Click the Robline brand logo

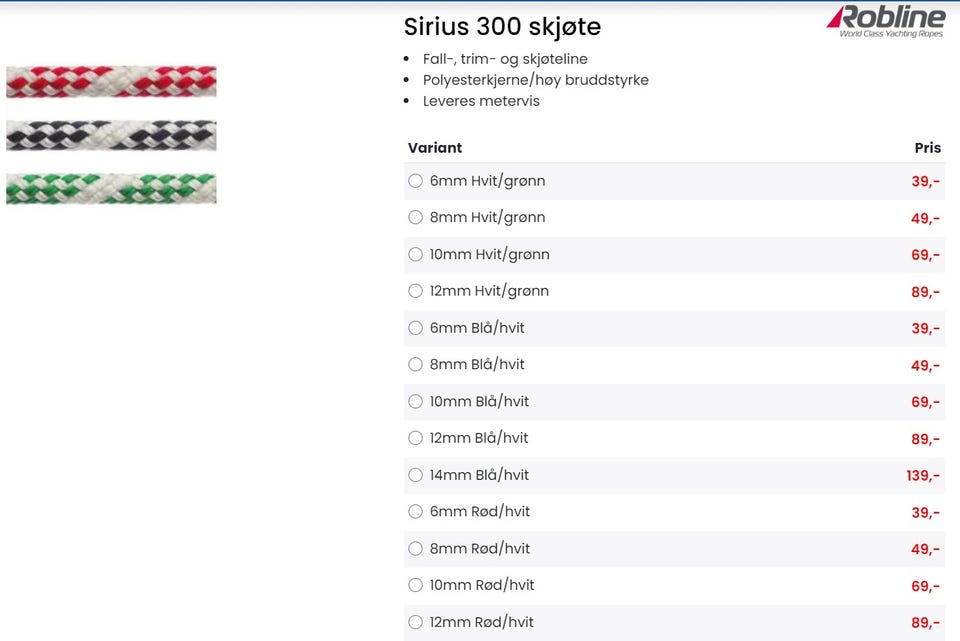point(886,21)
